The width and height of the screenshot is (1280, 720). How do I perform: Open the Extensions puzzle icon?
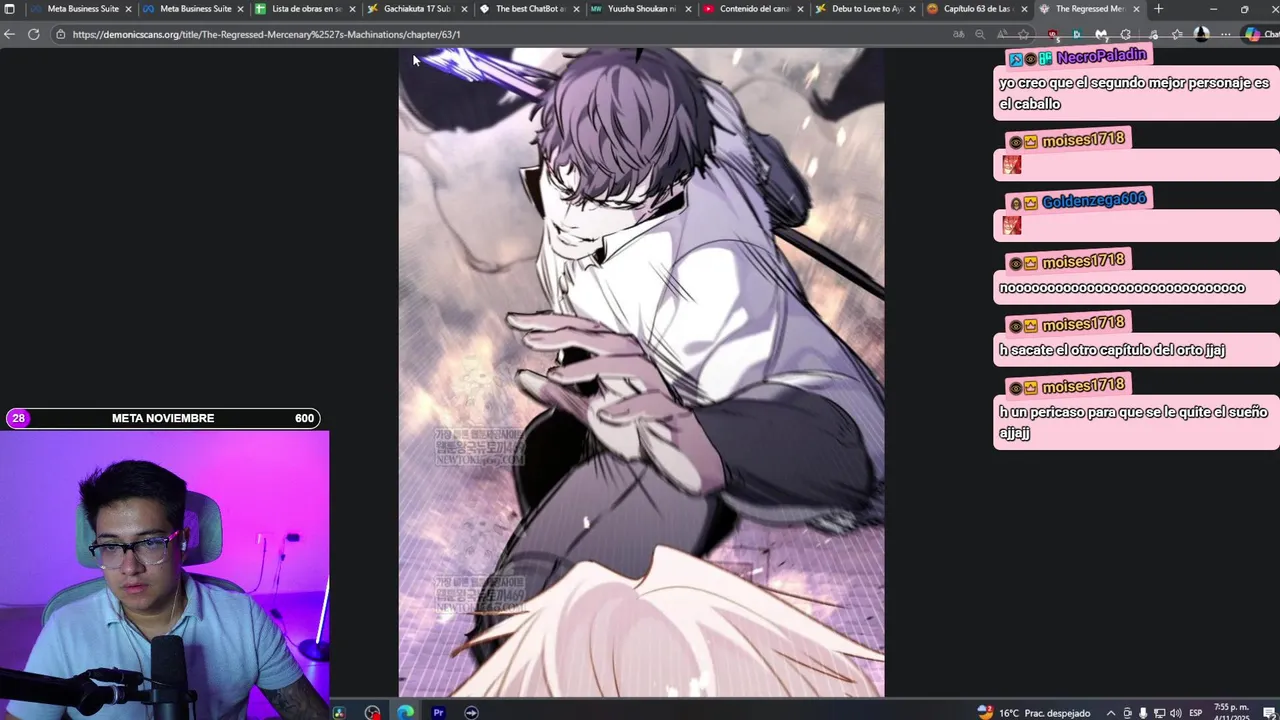1125,34
